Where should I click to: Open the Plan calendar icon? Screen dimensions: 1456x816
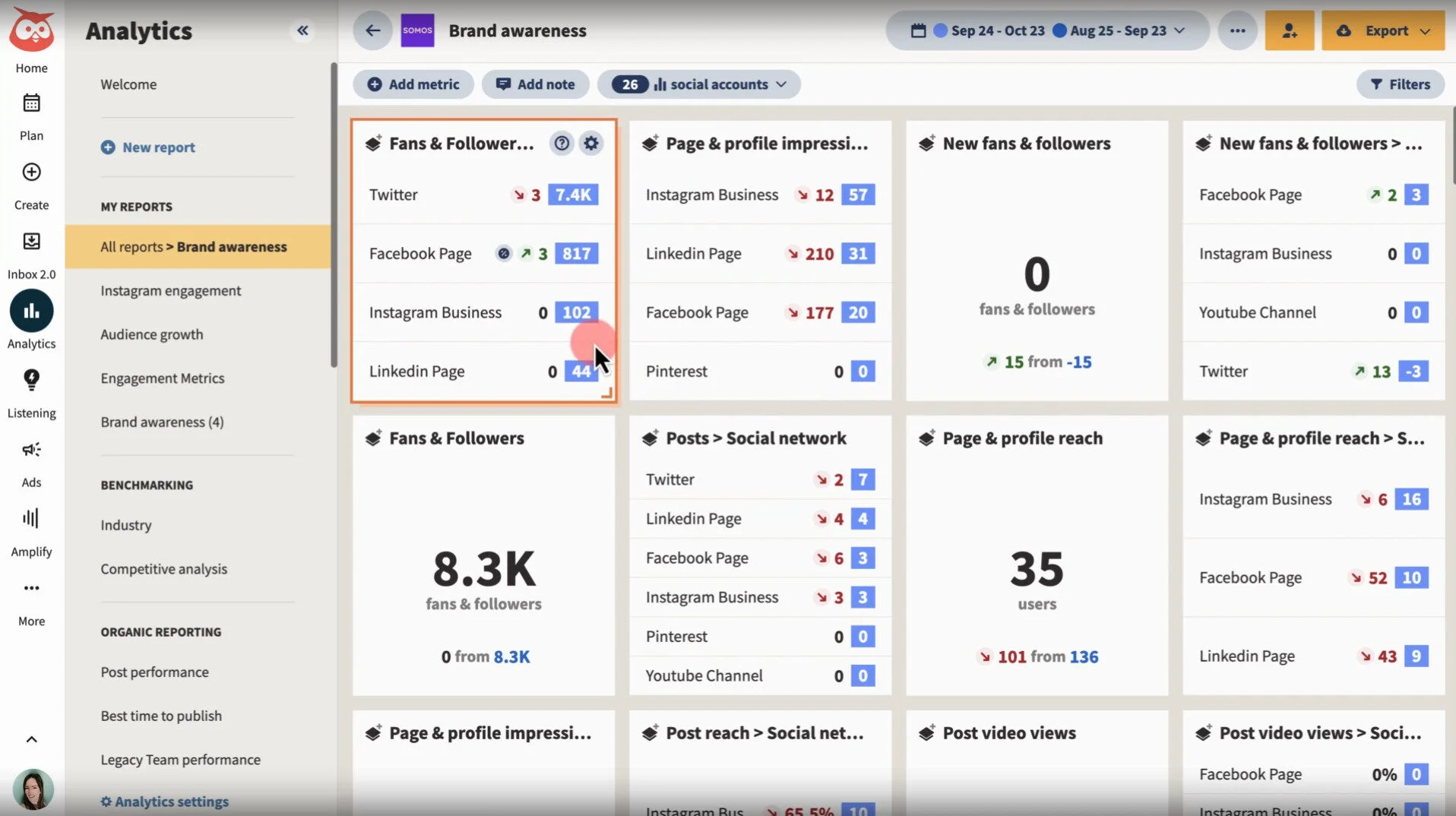31,103
